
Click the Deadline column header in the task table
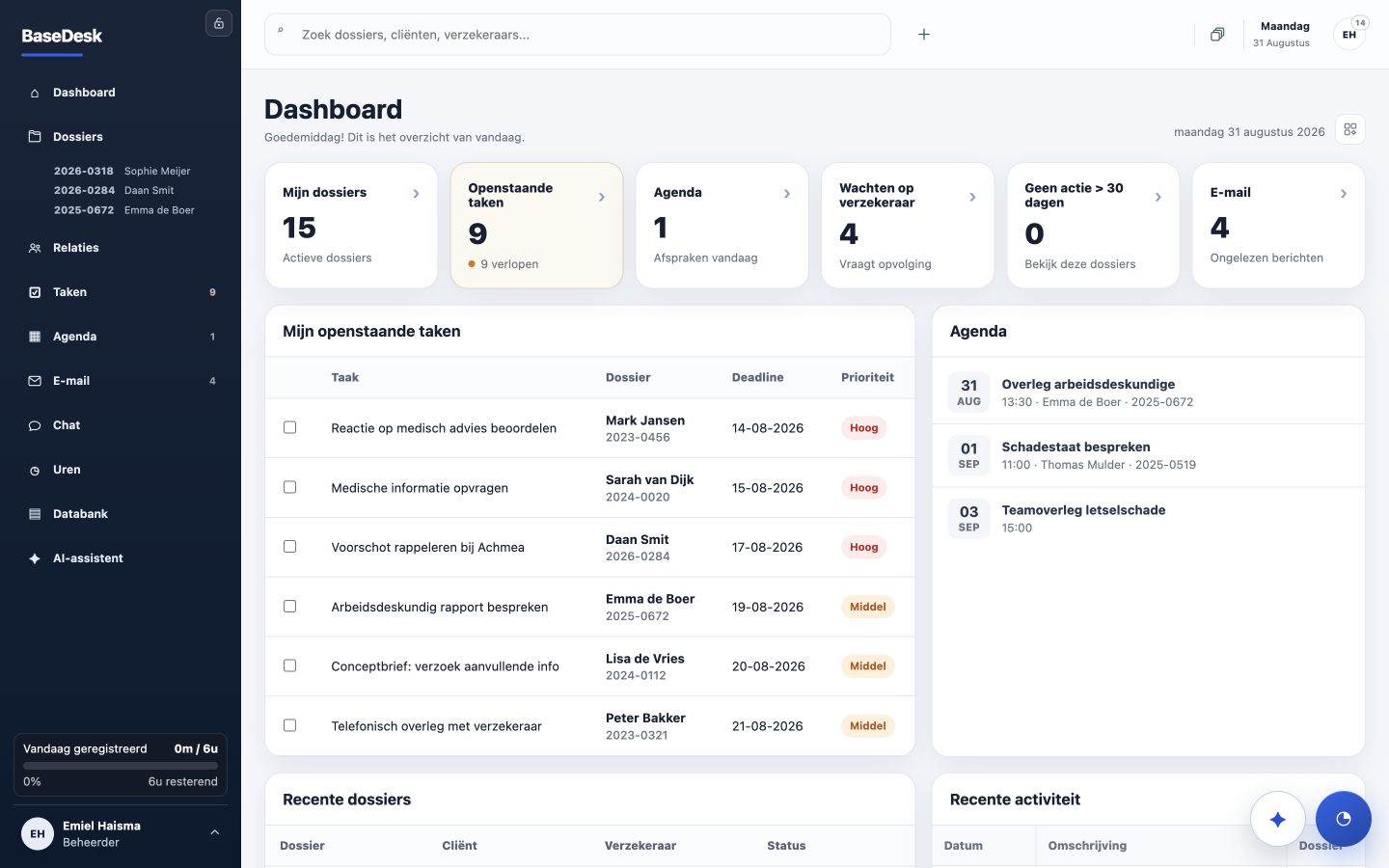click(x=757, y=378)
